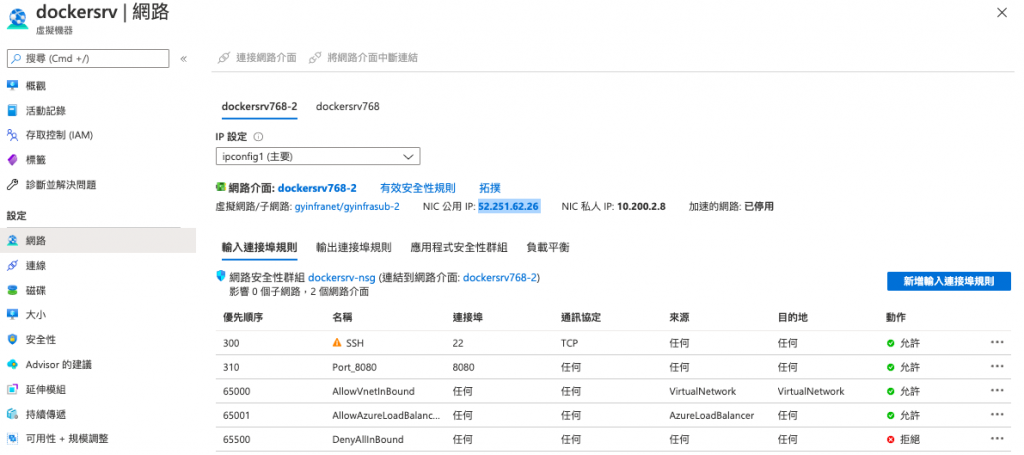Switch to dockersrv768 interface tab
The height and width of the screenshot is (455, 1024).
point(347,106)
